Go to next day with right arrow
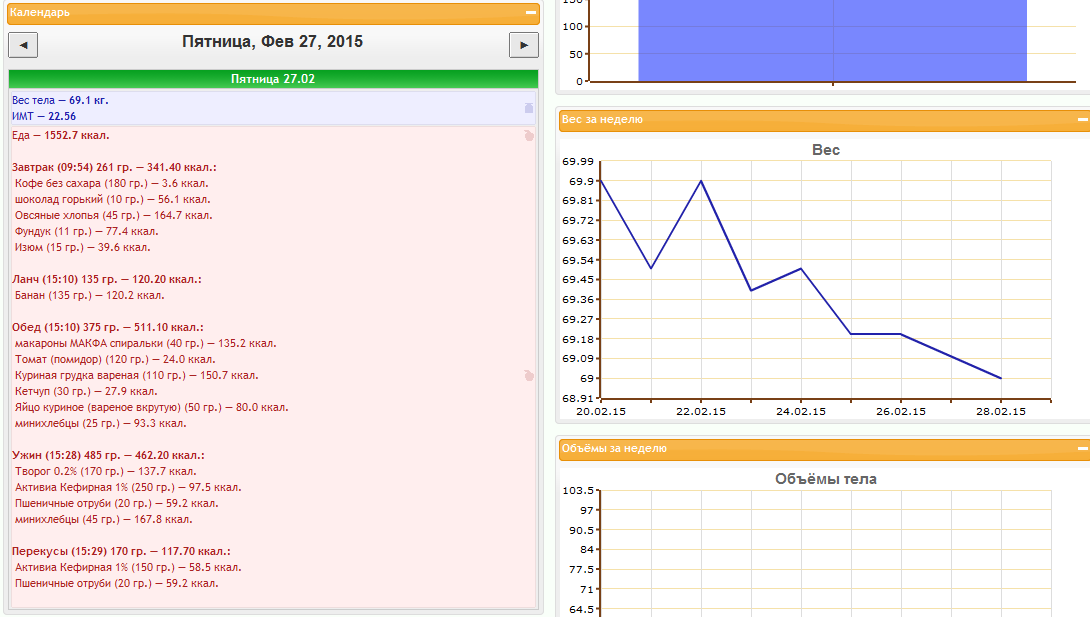 tap(523, 45)
